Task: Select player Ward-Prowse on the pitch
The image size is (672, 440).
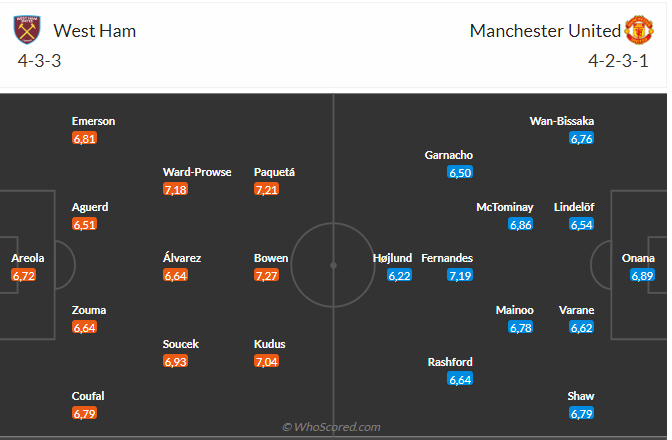Action: [197, 172]
